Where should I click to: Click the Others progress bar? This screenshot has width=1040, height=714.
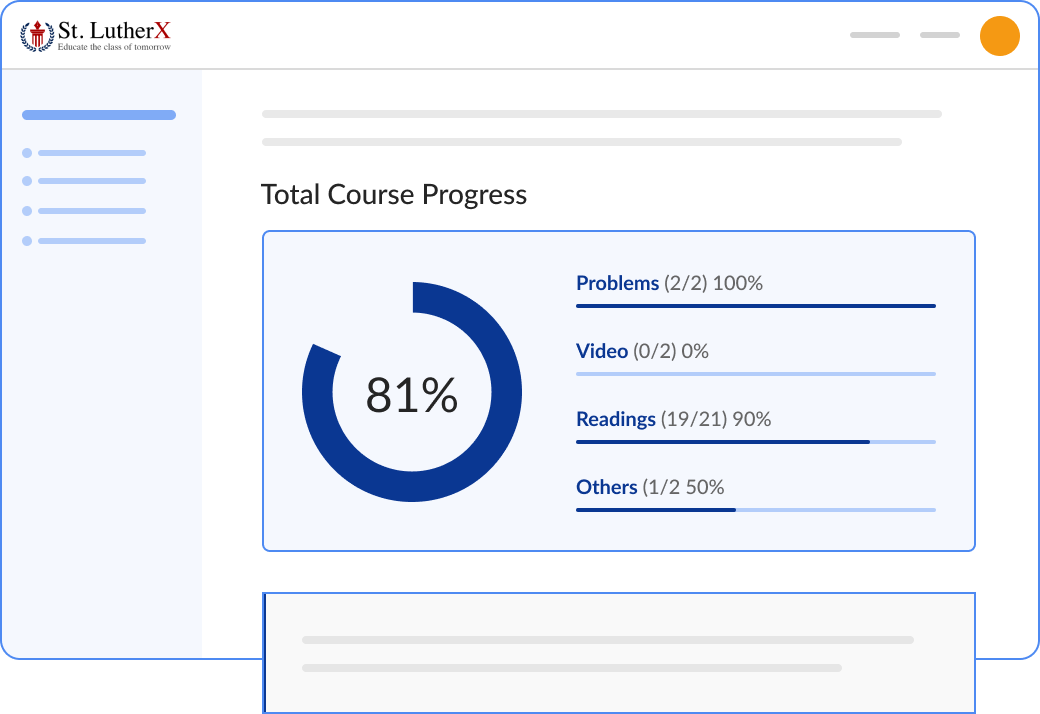point(756,510)
